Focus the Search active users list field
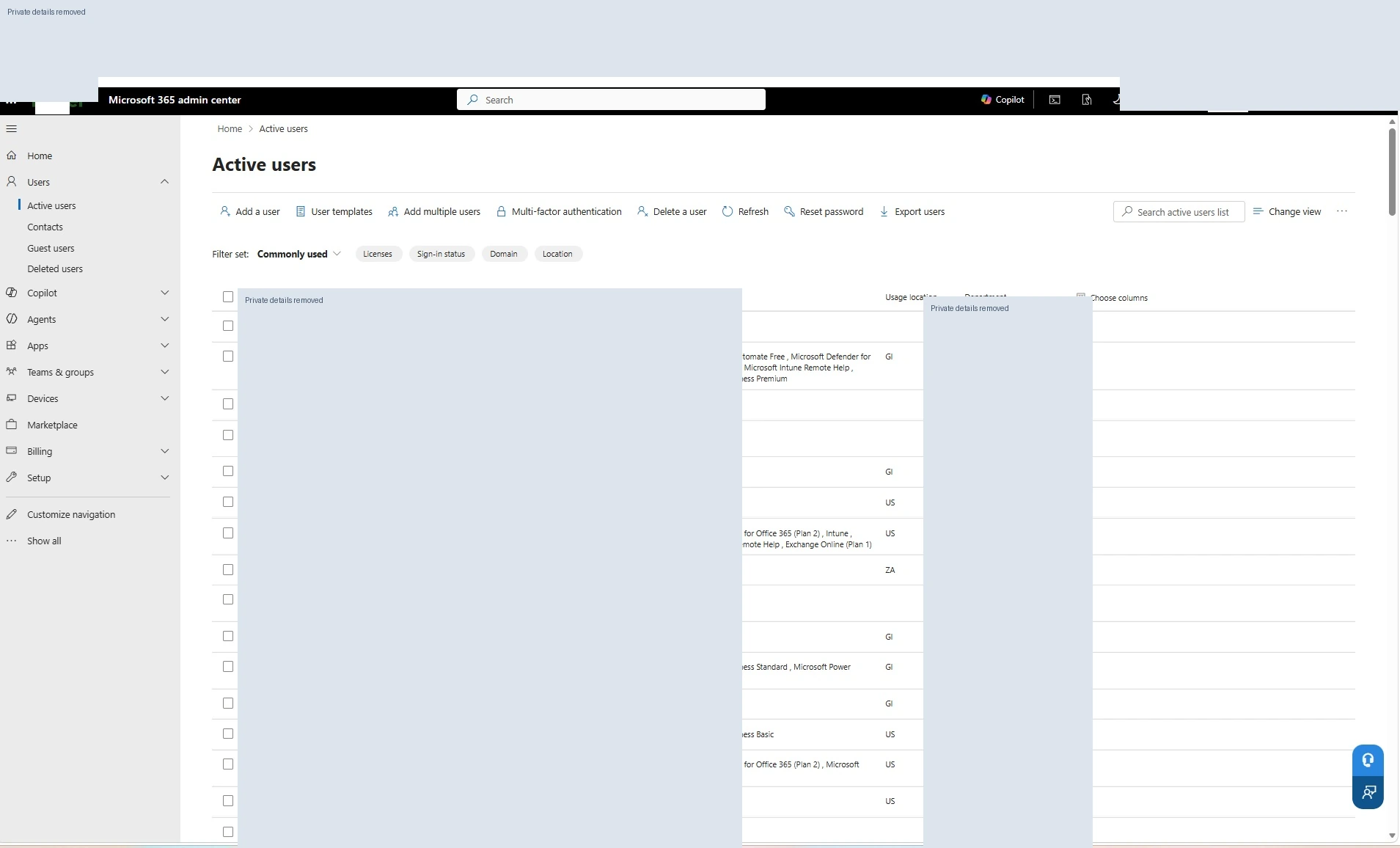 pos(1179,212)
